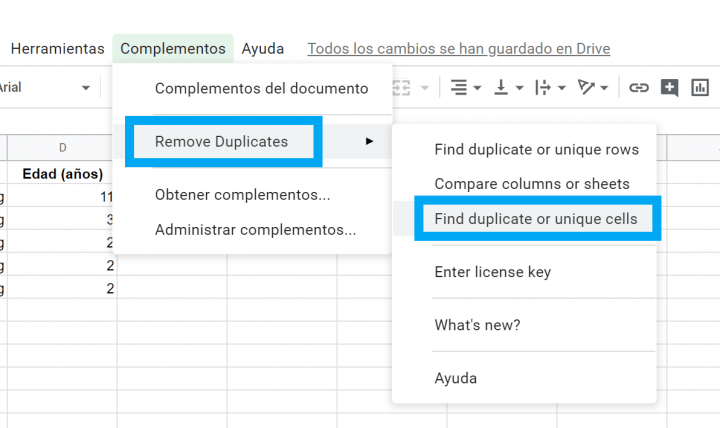Click the insert chart icon

click(700, 87)
